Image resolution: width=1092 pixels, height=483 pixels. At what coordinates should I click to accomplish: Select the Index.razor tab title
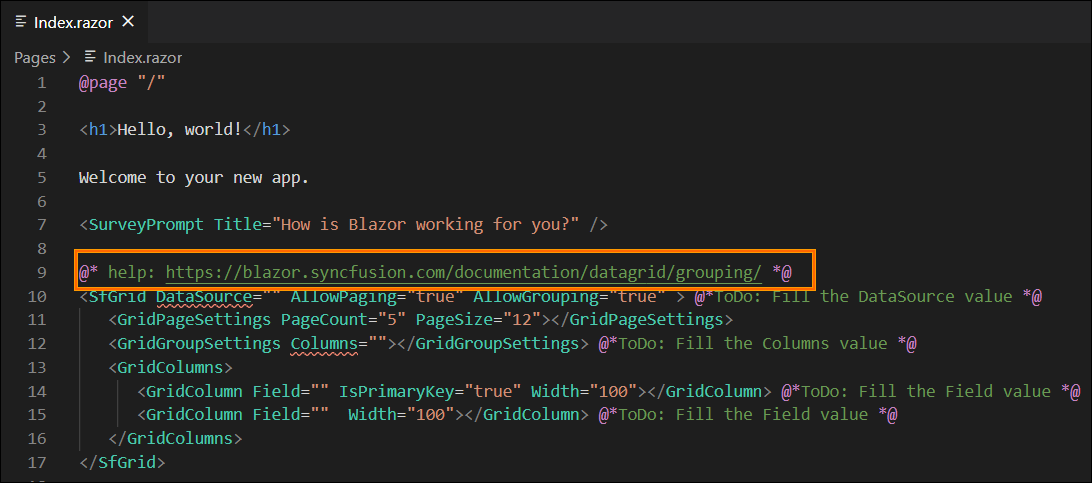(x=73, y=22)
